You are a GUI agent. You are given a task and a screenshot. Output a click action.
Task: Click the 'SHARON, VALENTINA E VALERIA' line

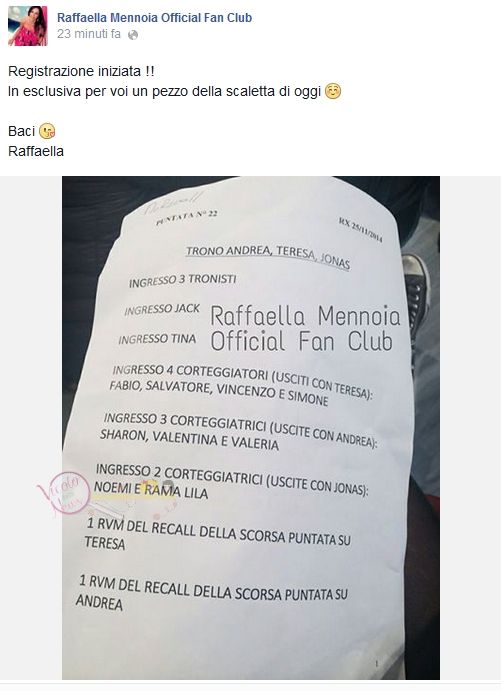click(189, 440)
